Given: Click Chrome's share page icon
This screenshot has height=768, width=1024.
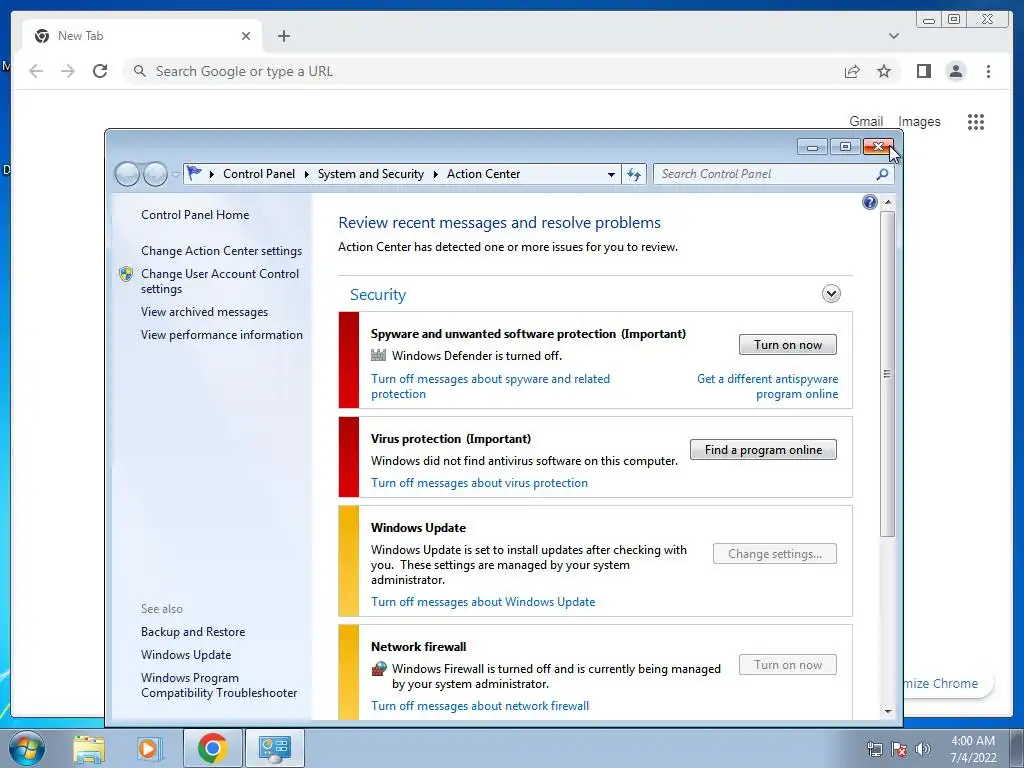Looking at the screenshot, I should pyautogui.click(x=852, y=71).
